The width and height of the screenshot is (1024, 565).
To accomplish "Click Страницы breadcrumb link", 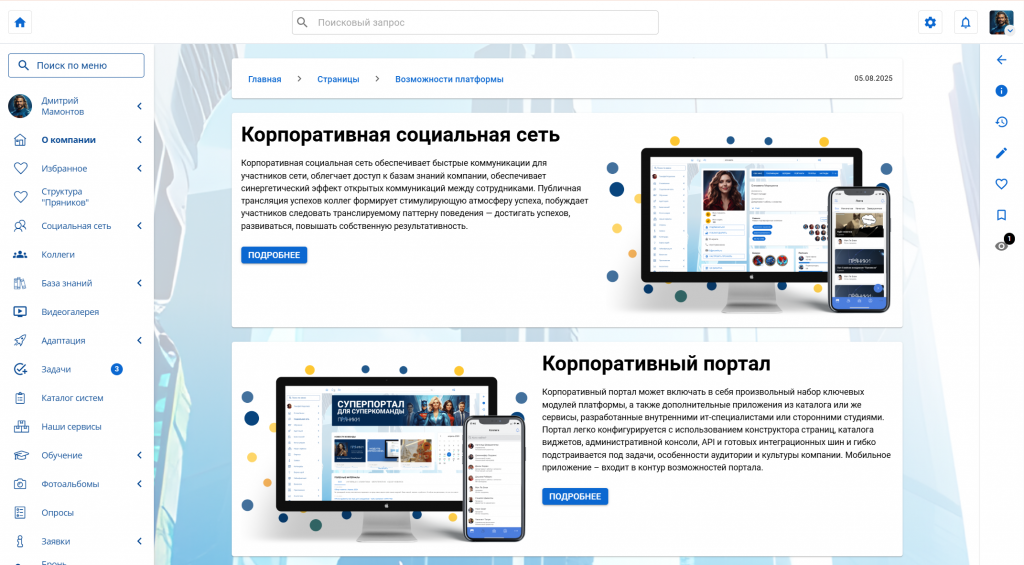I will click(338, 79).
